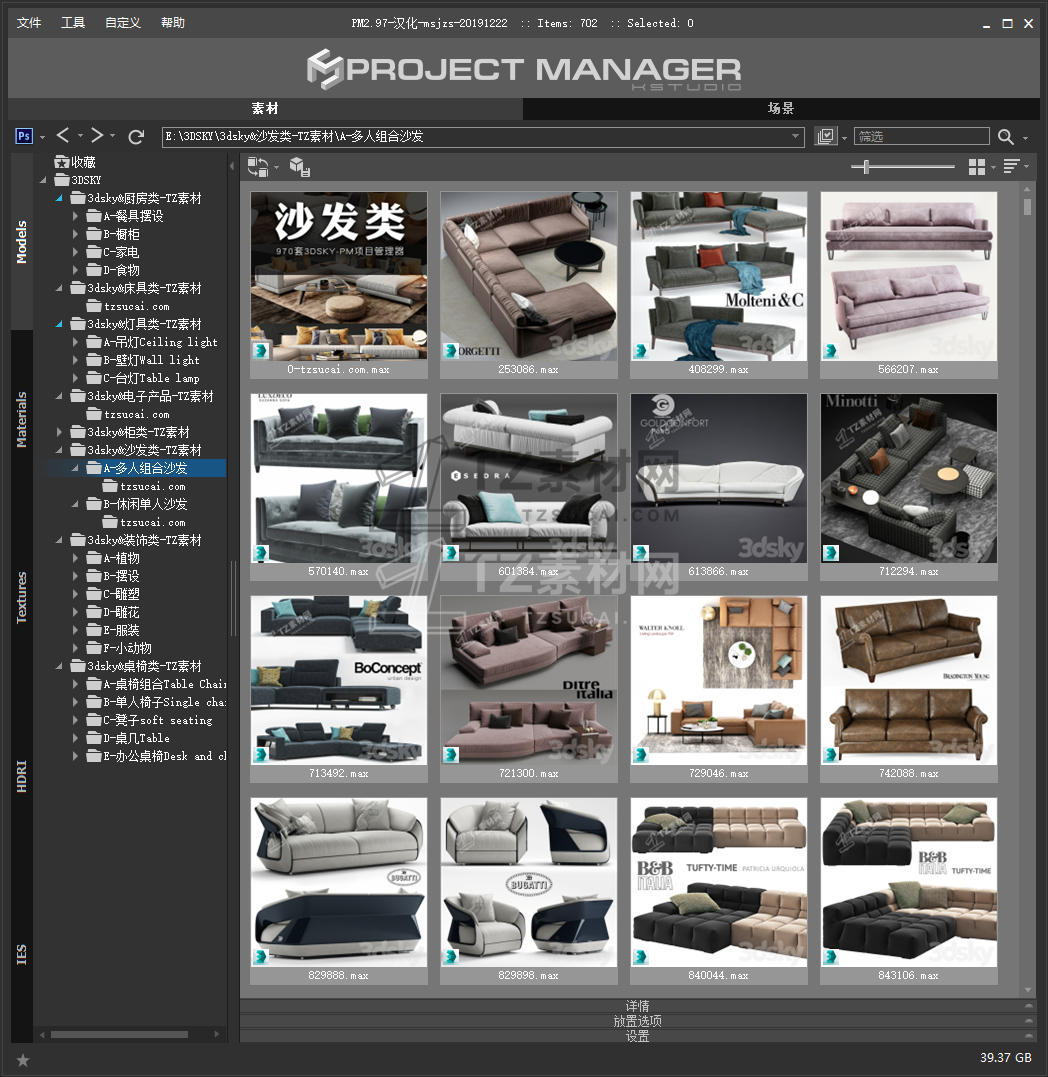Image resolution: width=1048 pixels, height=1077 pixels.
Task: Open the 帮助 menu
Action: [x=173, y=23]
